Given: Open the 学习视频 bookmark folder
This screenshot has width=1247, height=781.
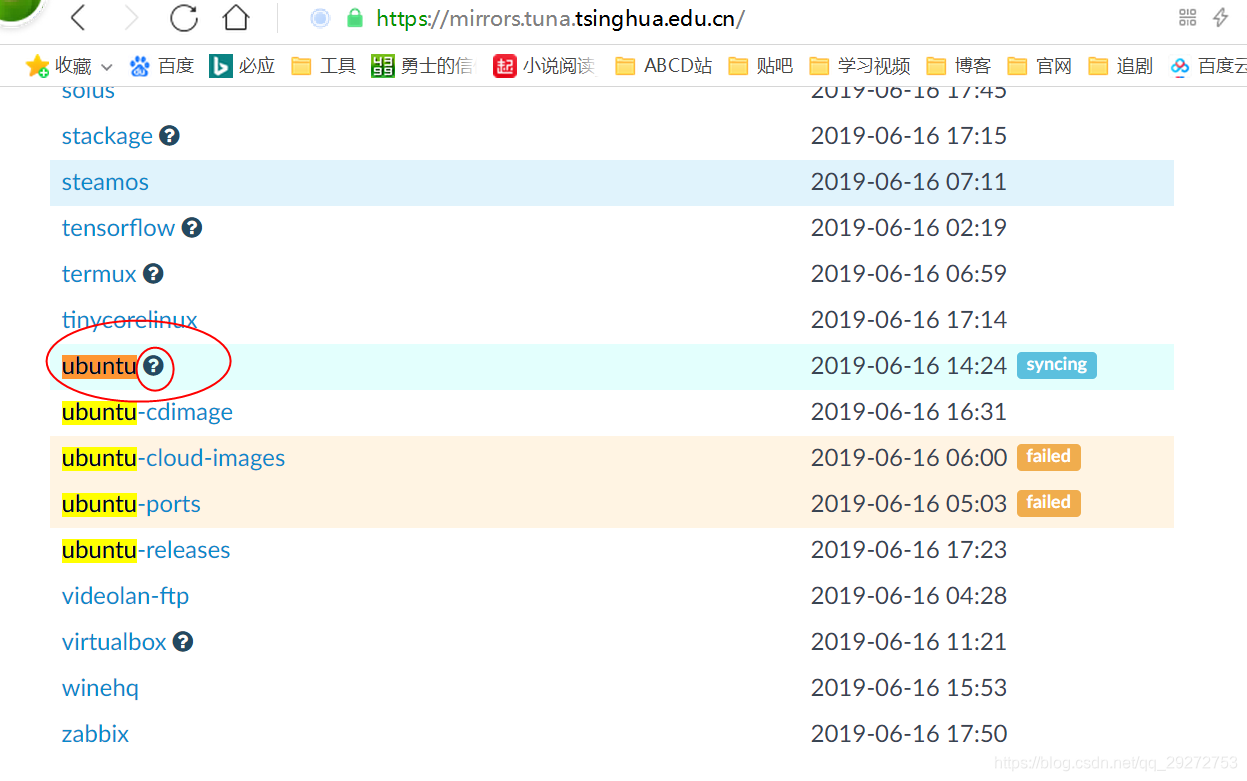Looking at the screenshot, I should (860, 66).
